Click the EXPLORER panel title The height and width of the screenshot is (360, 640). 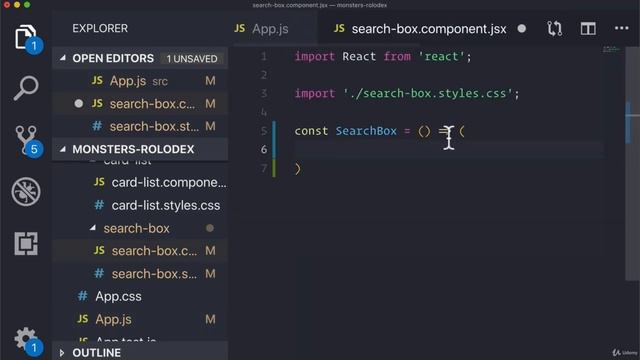tap(100, 28)
